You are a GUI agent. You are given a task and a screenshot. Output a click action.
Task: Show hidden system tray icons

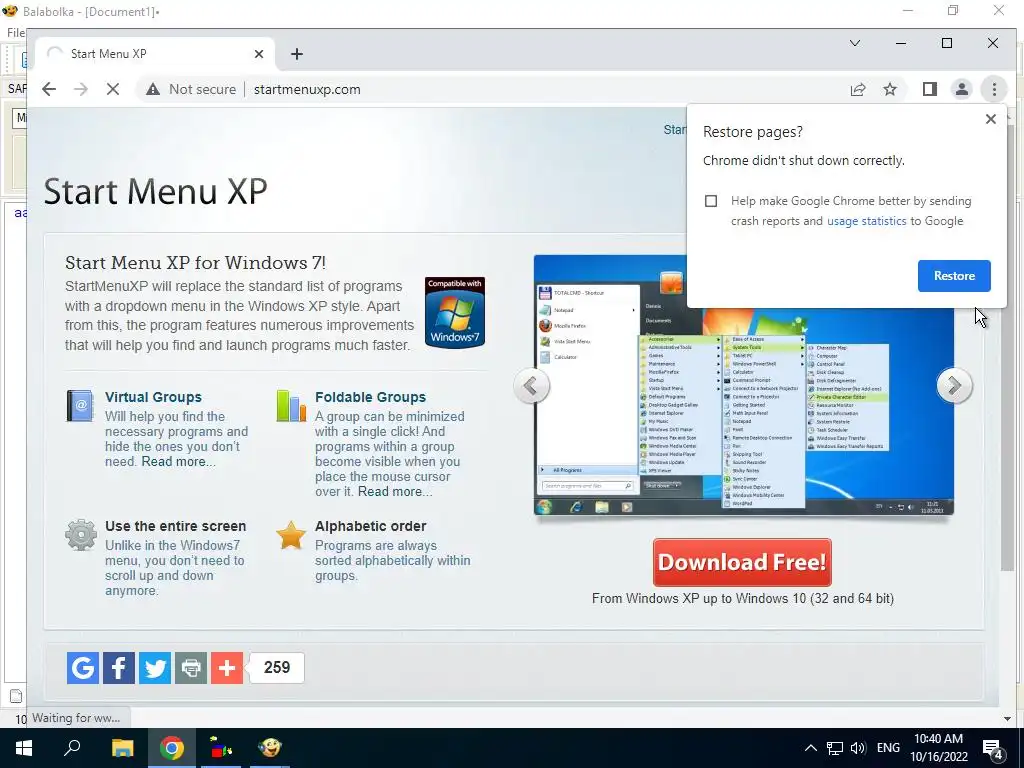810,748
